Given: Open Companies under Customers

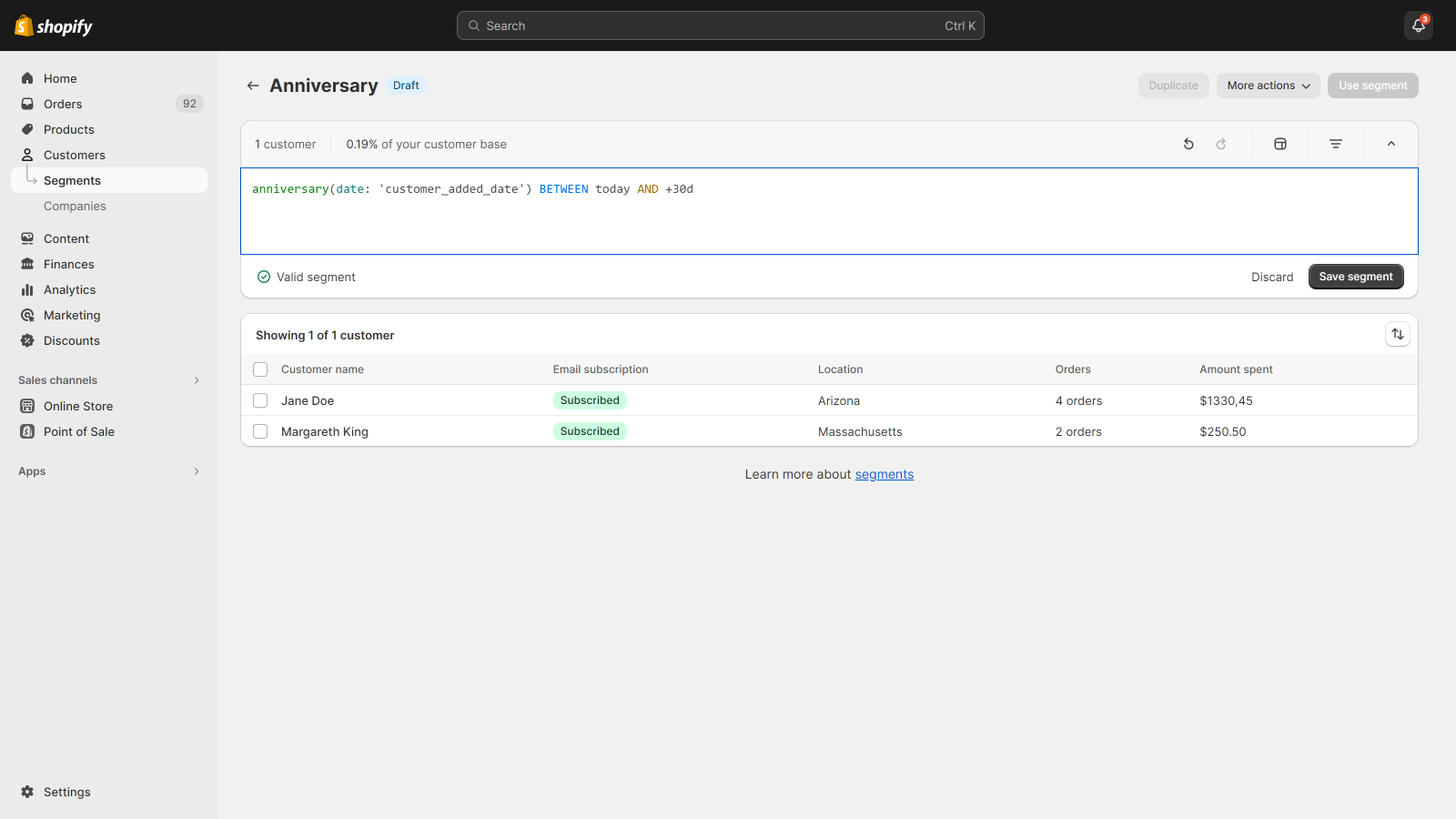Looking at the screenshot, I should point(75,206).
